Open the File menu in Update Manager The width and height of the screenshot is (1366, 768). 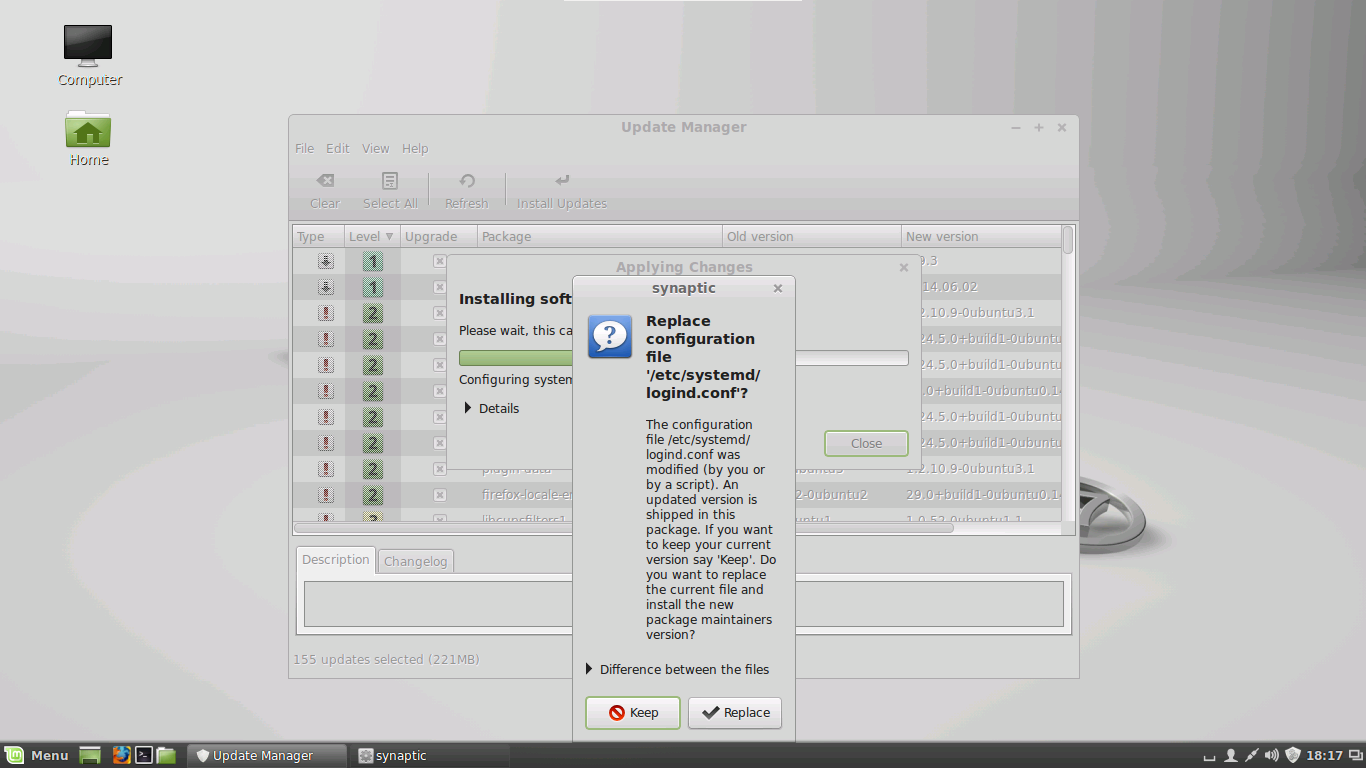(304, 148)
